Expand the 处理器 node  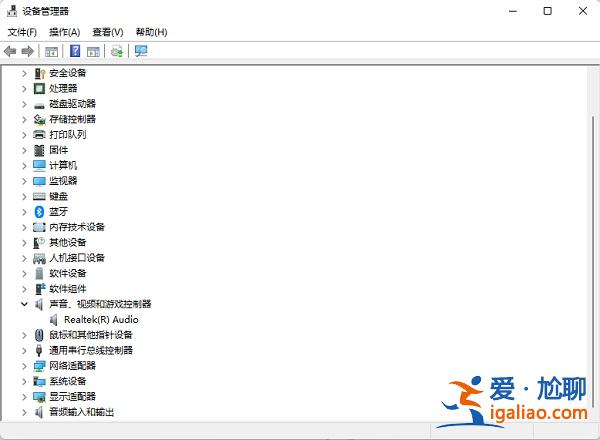coord(24,89)
